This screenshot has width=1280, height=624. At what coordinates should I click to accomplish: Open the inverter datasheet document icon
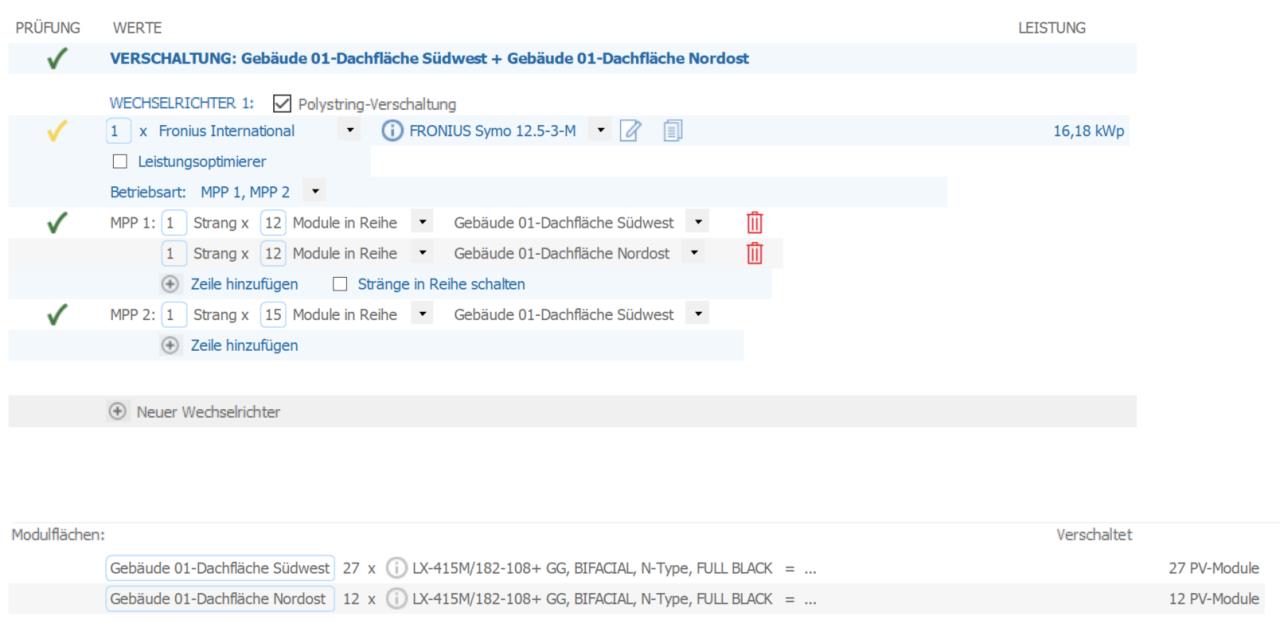click(673, 131)
